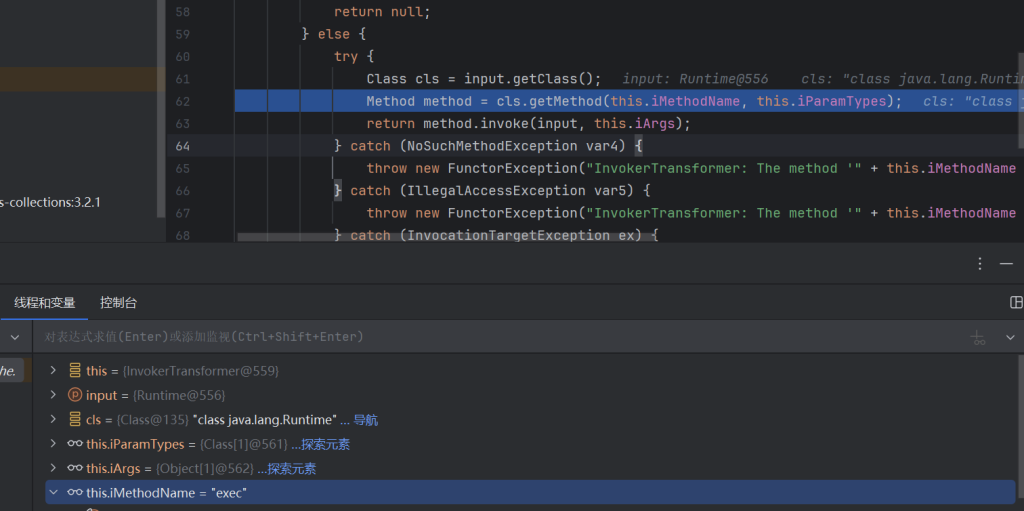Click the parameter icon beside input variable
This screenshot has height=511, width=1024.
pos(75,395)
